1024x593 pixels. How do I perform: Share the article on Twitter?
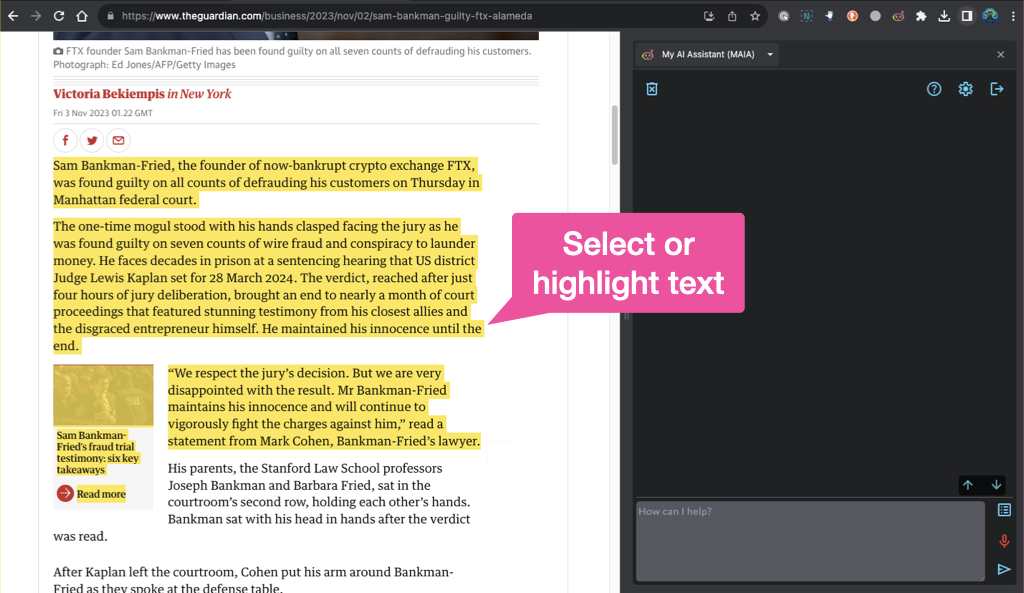point(92,140)
